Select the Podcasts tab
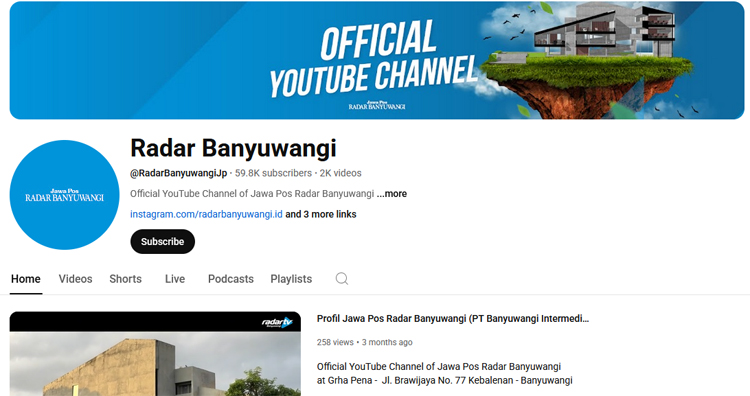This screenshot has width=750, height=396. 231,279
